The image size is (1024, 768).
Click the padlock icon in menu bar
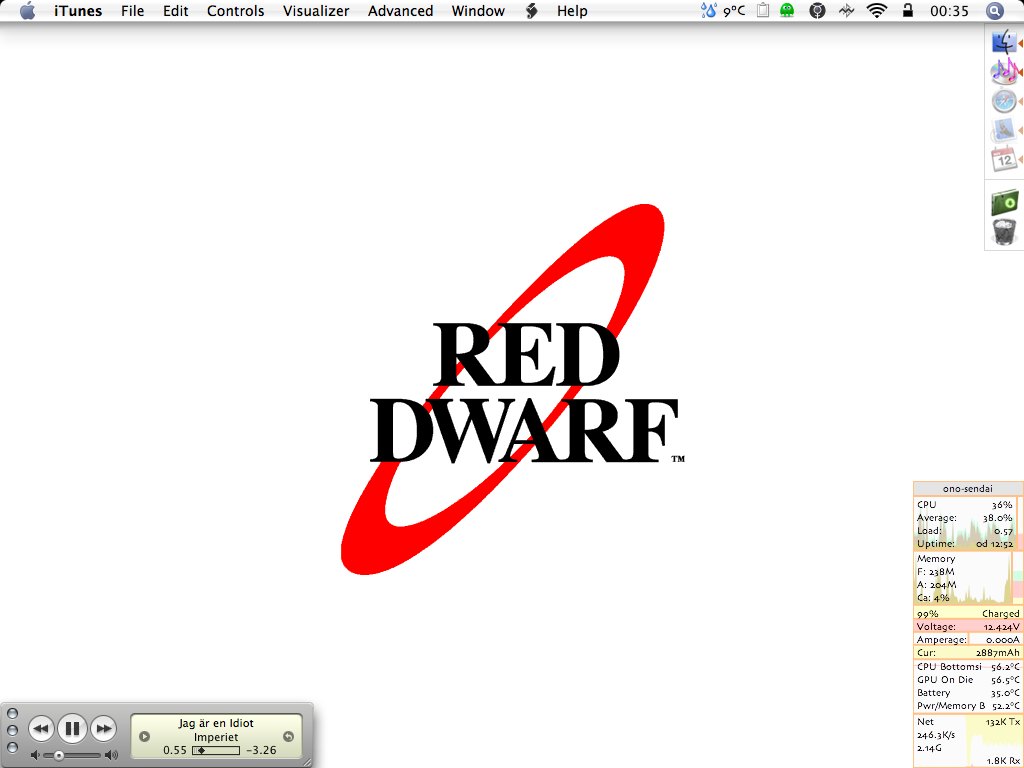pyautogui.click(x=908, y=10)
